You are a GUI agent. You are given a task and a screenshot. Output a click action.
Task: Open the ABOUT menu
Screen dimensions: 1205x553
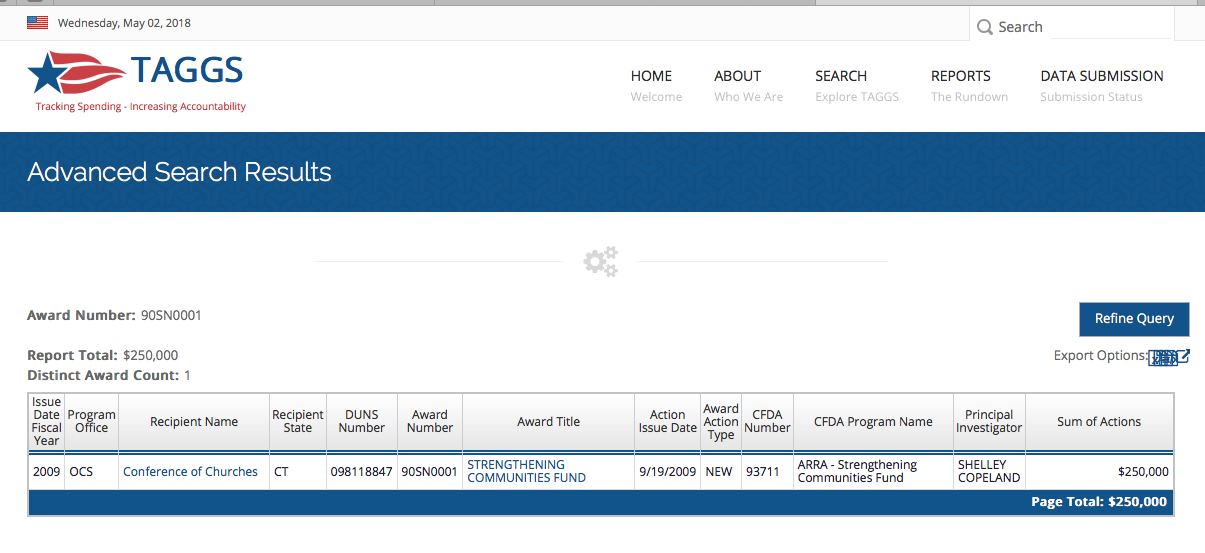pos(737,76)
